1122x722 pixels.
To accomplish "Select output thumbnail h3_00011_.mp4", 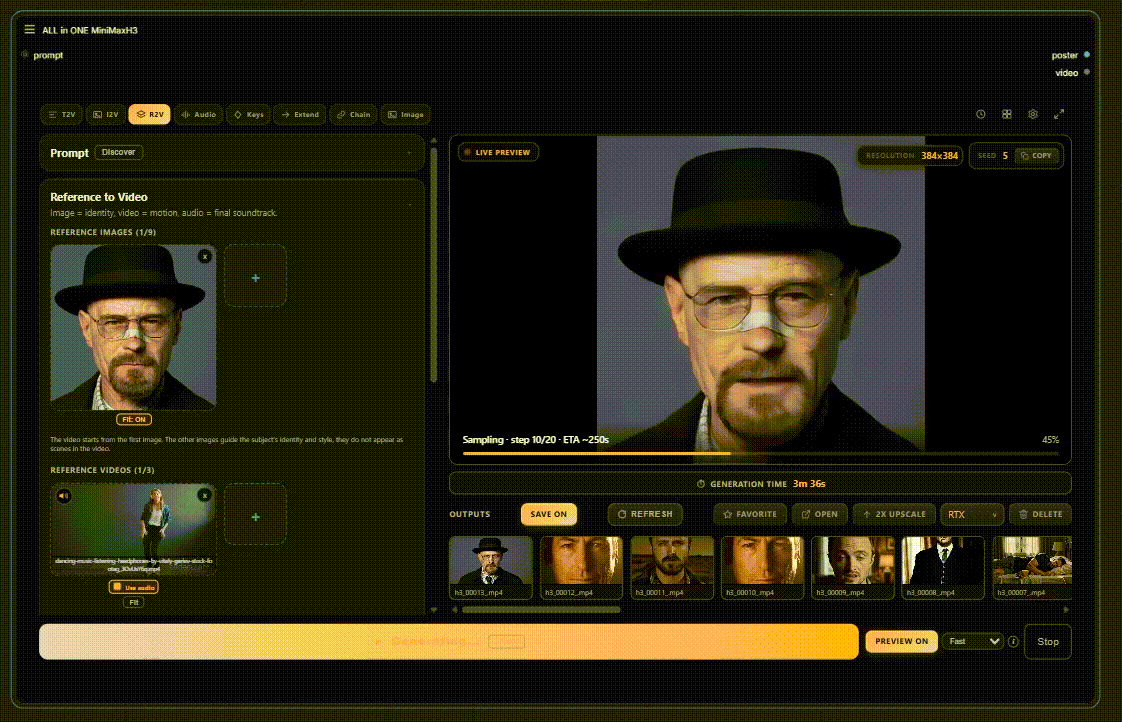I will coord(672,567).
